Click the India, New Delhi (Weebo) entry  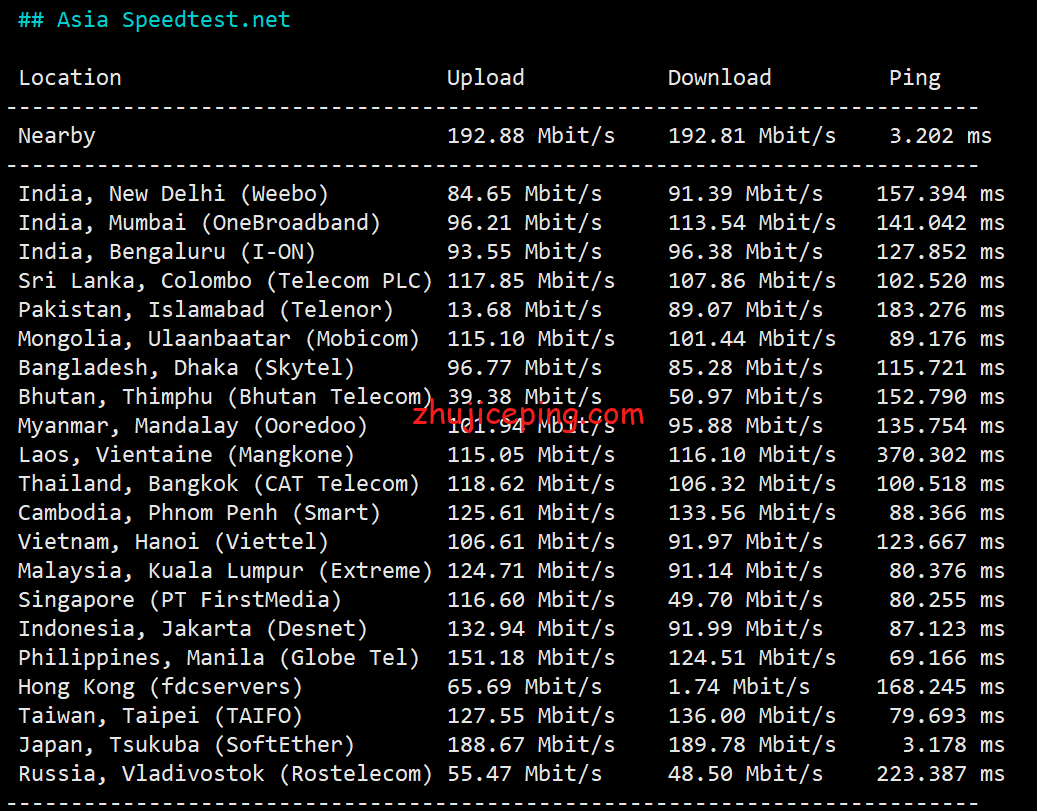tap(173, 194)
